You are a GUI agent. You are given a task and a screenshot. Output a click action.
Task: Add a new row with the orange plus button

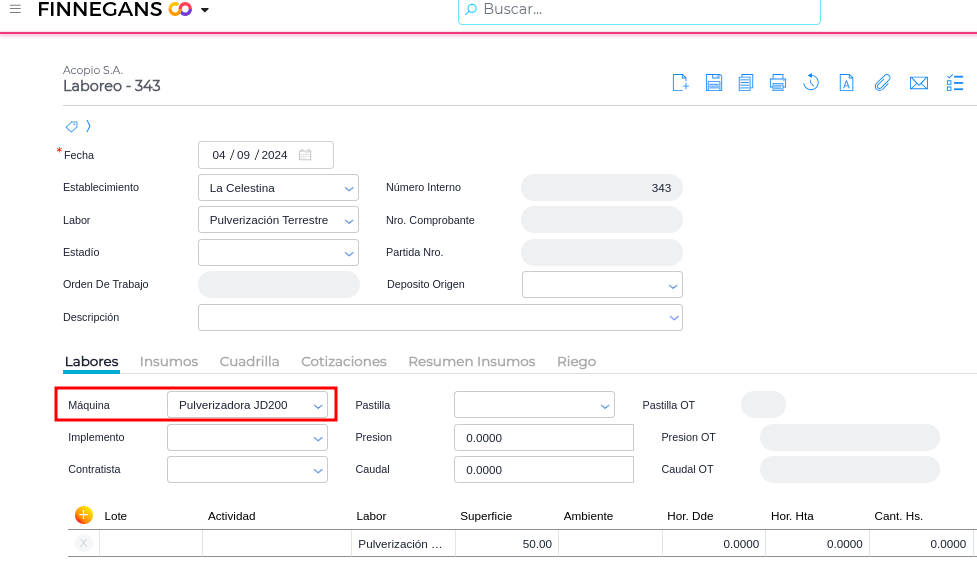84,515
